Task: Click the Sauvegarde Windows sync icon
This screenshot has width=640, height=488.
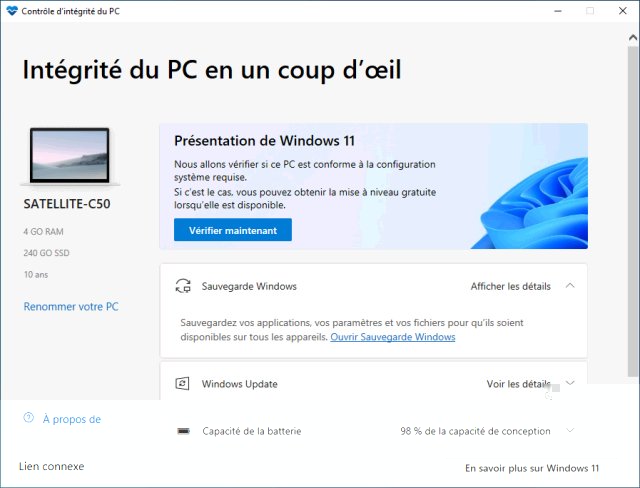Action: [183, 286]
